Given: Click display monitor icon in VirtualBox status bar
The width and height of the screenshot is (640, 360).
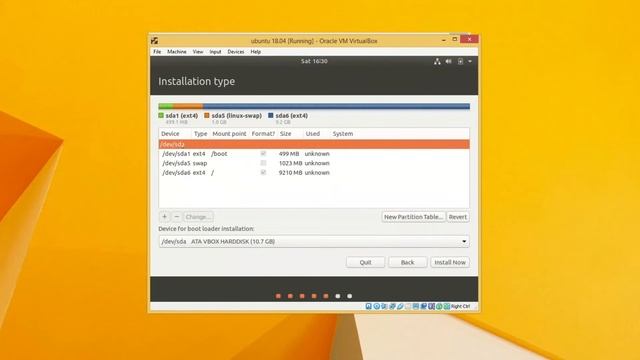Looking at the screenshot, I should pos(415,306).
